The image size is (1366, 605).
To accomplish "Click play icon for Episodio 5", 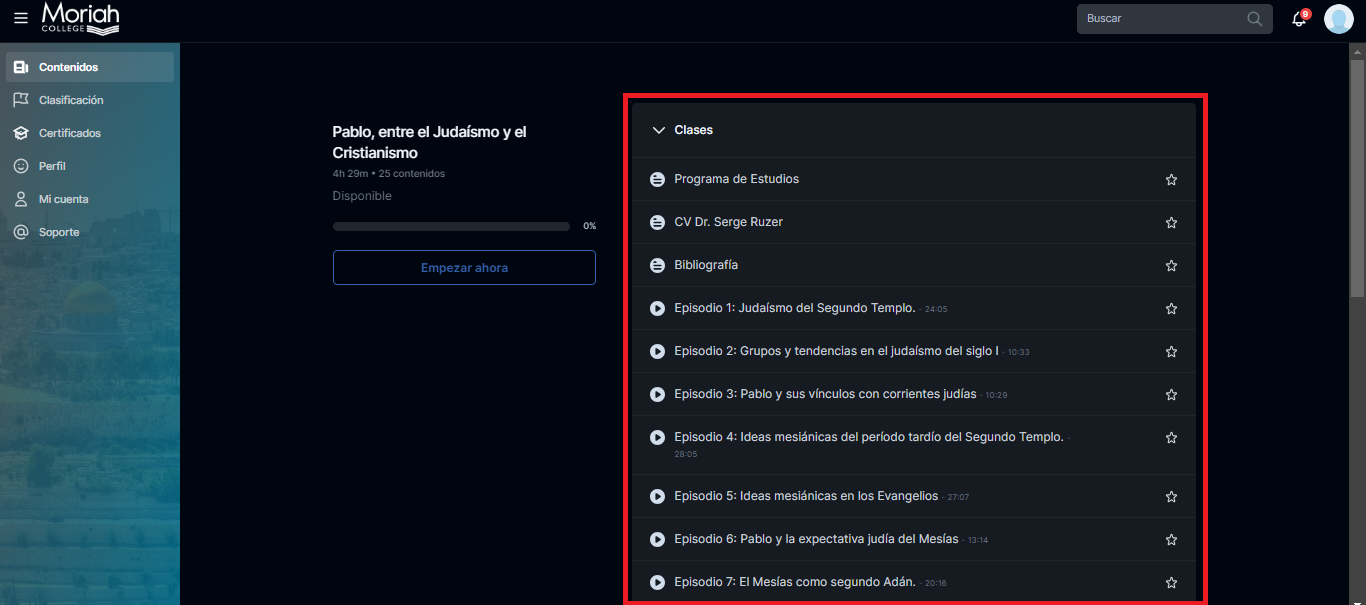I will pos(657,496).
